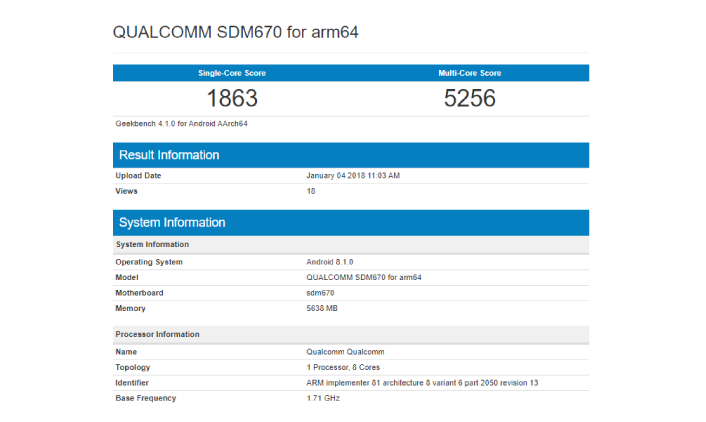Click the Operating System label

pos(149,262)
